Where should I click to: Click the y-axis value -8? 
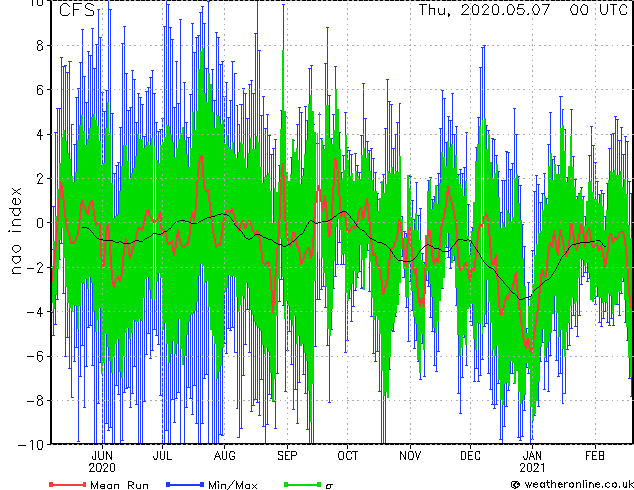coord(35,401)
